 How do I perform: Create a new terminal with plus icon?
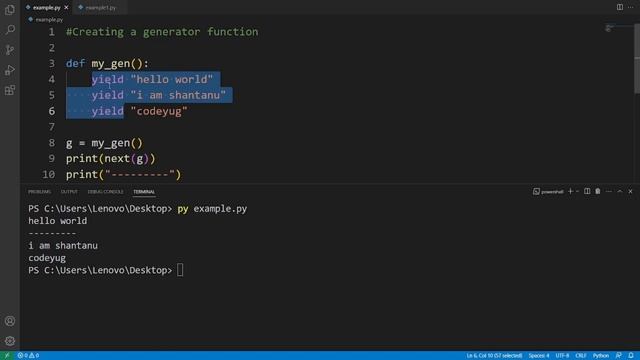(571, 191)
